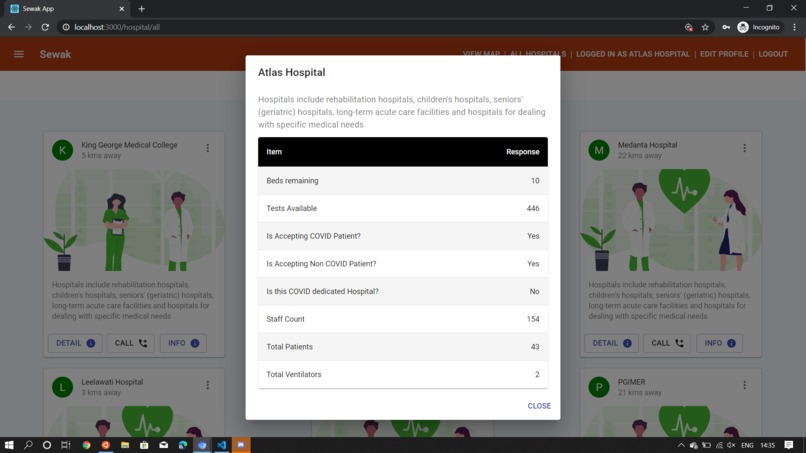Show Info for King George Medical College
The height and width of the screenshot is (453, 806).
pyautogui.click(x=183, y=343)
